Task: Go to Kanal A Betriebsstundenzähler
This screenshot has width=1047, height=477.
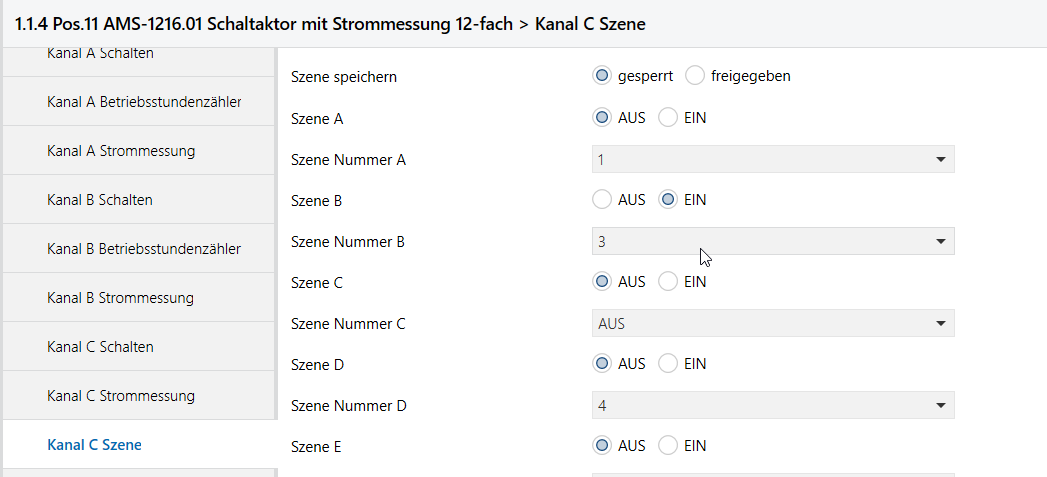Action: (x=143, y=102)
